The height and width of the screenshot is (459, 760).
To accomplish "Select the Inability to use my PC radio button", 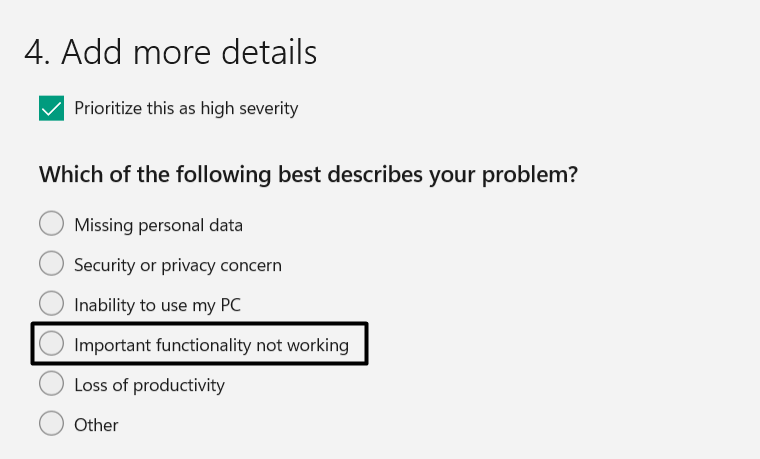I will 51,303.
